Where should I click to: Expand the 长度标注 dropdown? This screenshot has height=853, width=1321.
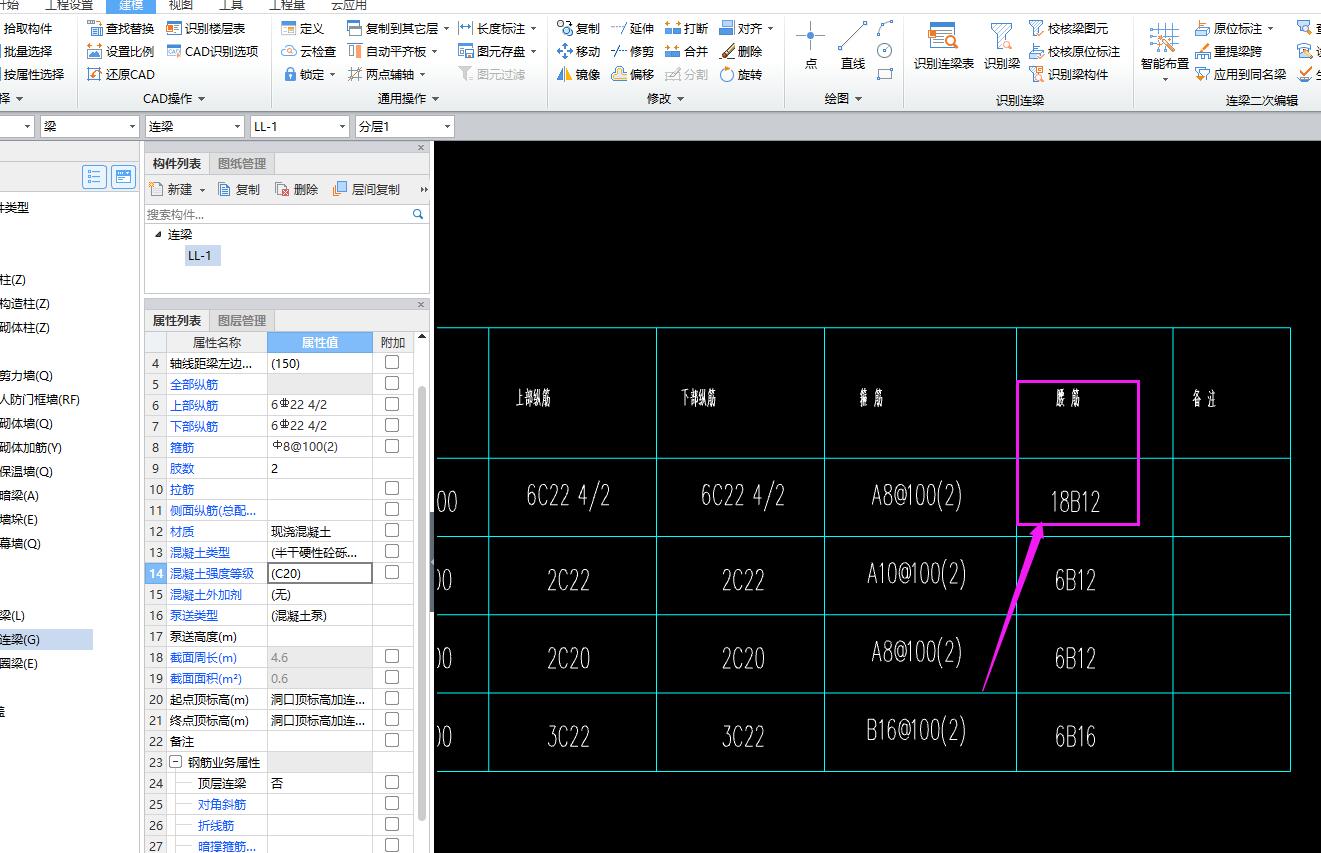(533, 29)
